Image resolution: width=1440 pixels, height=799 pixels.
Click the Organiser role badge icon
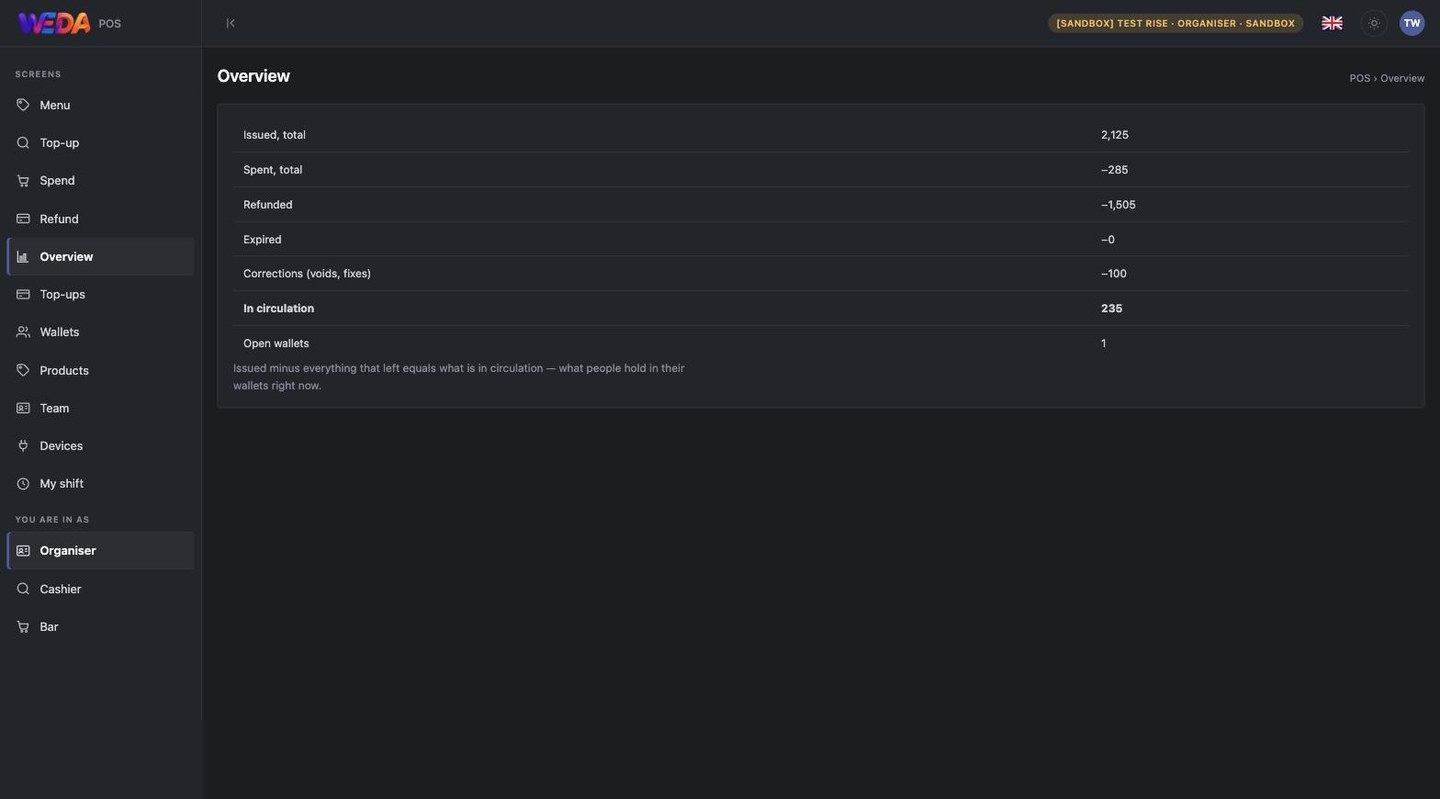pyautogui.click(x=23, y=551)
